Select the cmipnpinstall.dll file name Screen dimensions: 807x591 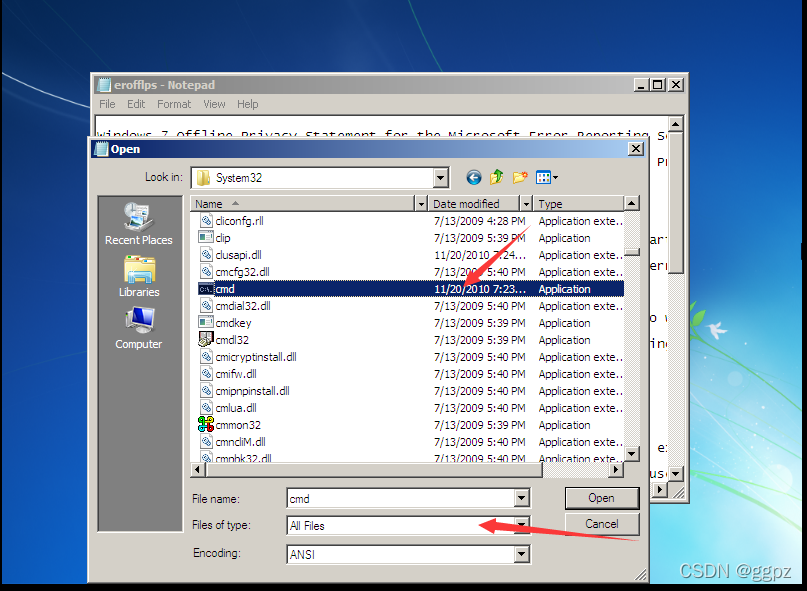pyautogui.click(x=252, y=391)
